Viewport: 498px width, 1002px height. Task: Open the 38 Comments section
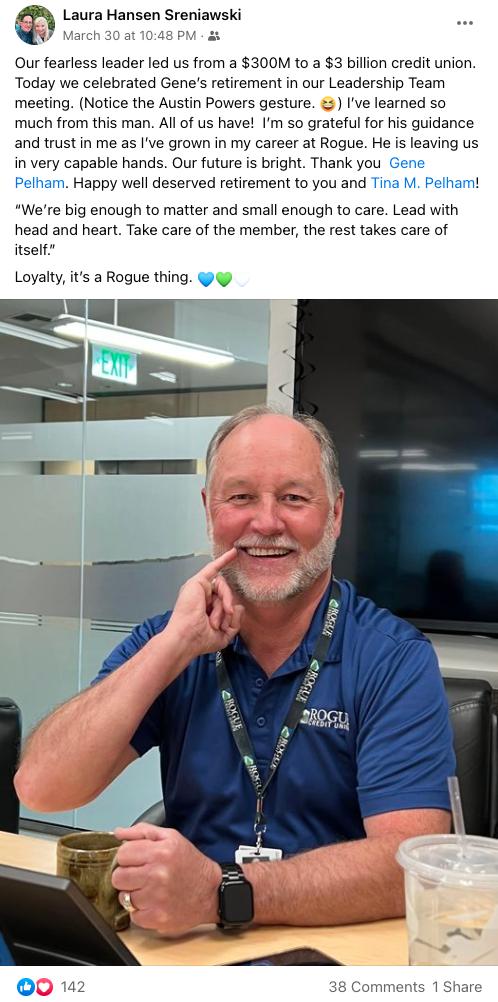pyautogui.click(x=377, y=987)
